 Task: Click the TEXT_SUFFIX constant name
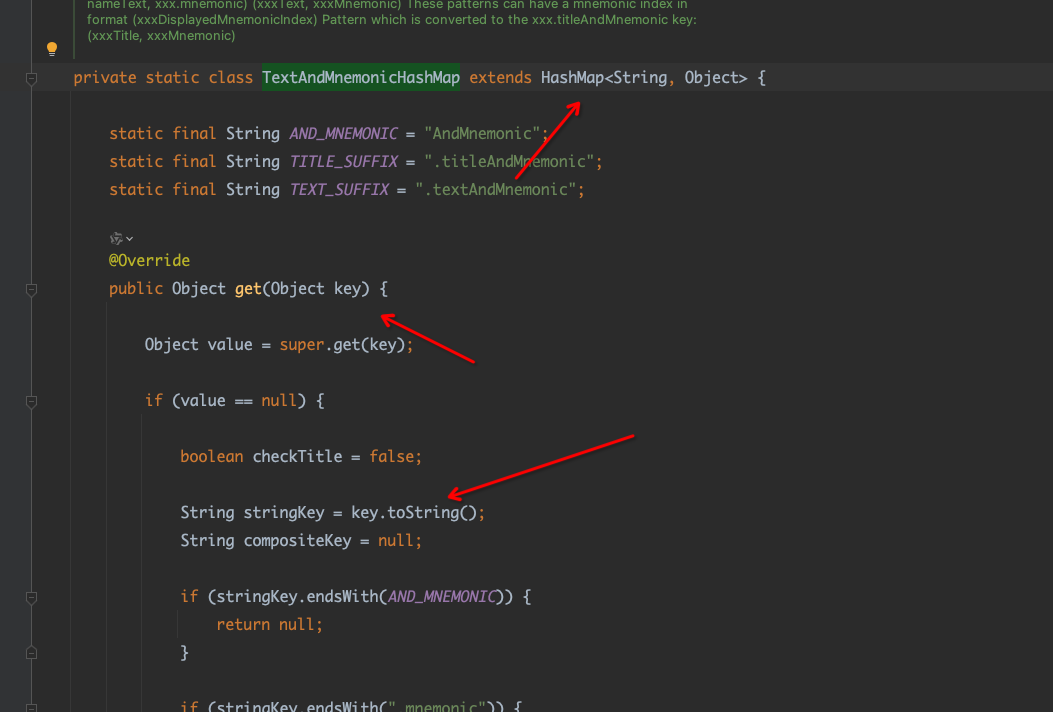tap(338, 190)
